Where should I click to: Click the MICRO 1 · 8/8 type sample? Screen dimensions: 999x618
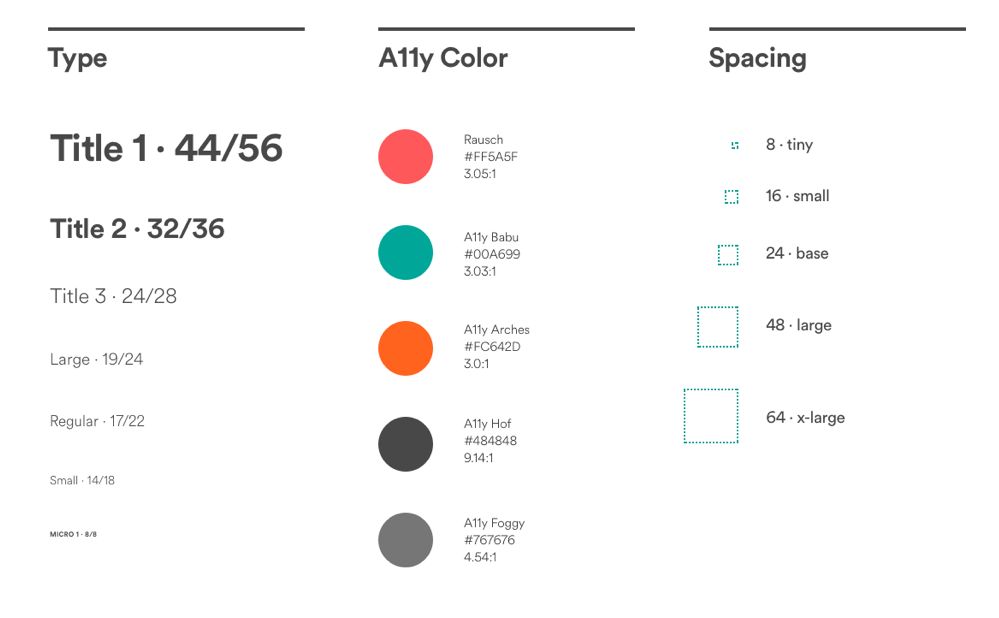pyautogui.click(x=73, y=535)
